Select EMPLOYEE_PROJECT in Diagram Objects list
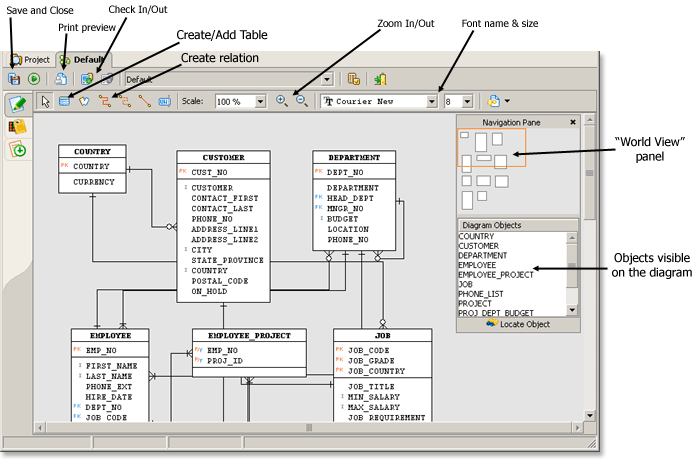The image size is (700, 460). point(496,275)
